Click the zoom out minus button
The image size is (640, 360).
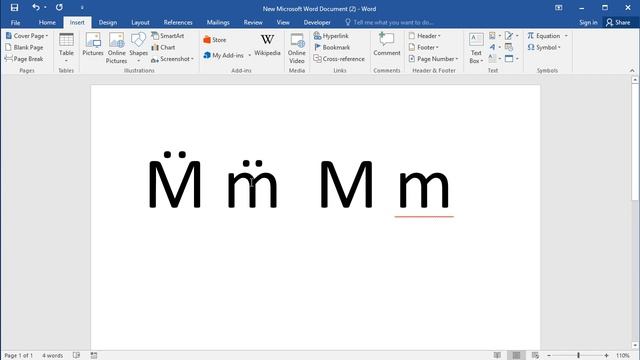click(x=549, y=356)
